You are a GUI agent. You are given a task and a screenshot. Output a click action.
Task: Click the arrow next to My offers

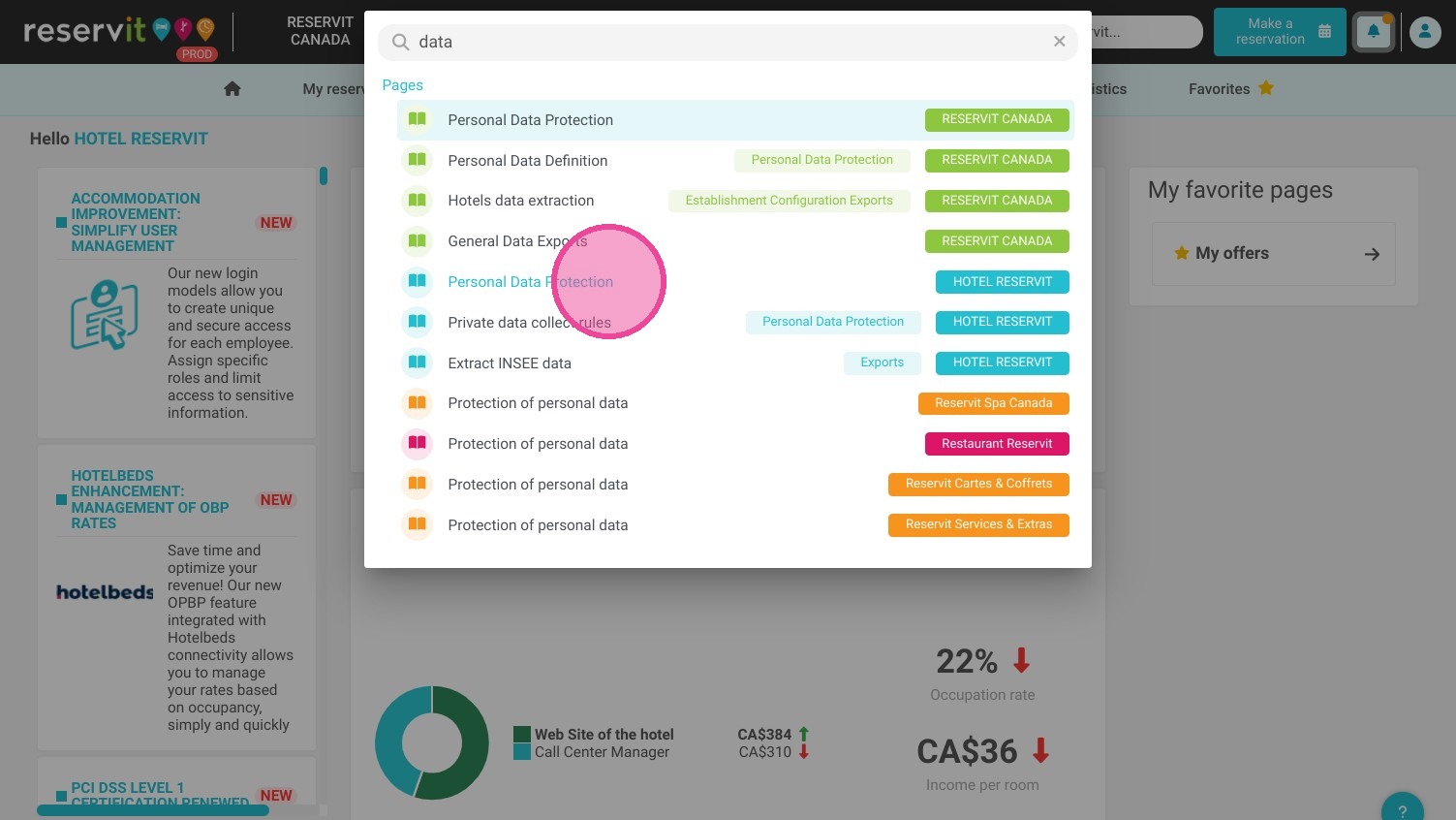coord(1372,254)
